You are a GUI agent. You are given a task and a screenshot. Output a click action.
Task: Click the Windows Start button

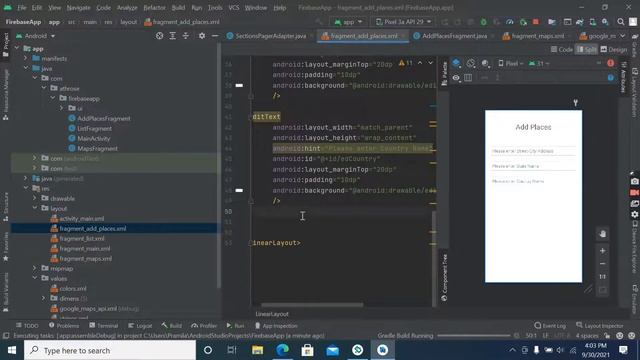coord(12,350)
